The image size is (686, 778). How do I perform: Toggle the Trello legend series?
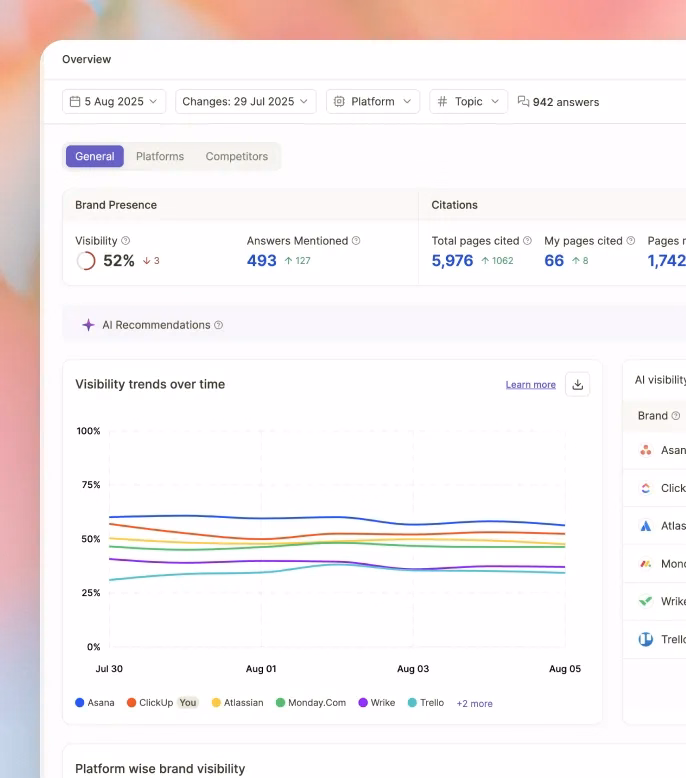(426, 703)
